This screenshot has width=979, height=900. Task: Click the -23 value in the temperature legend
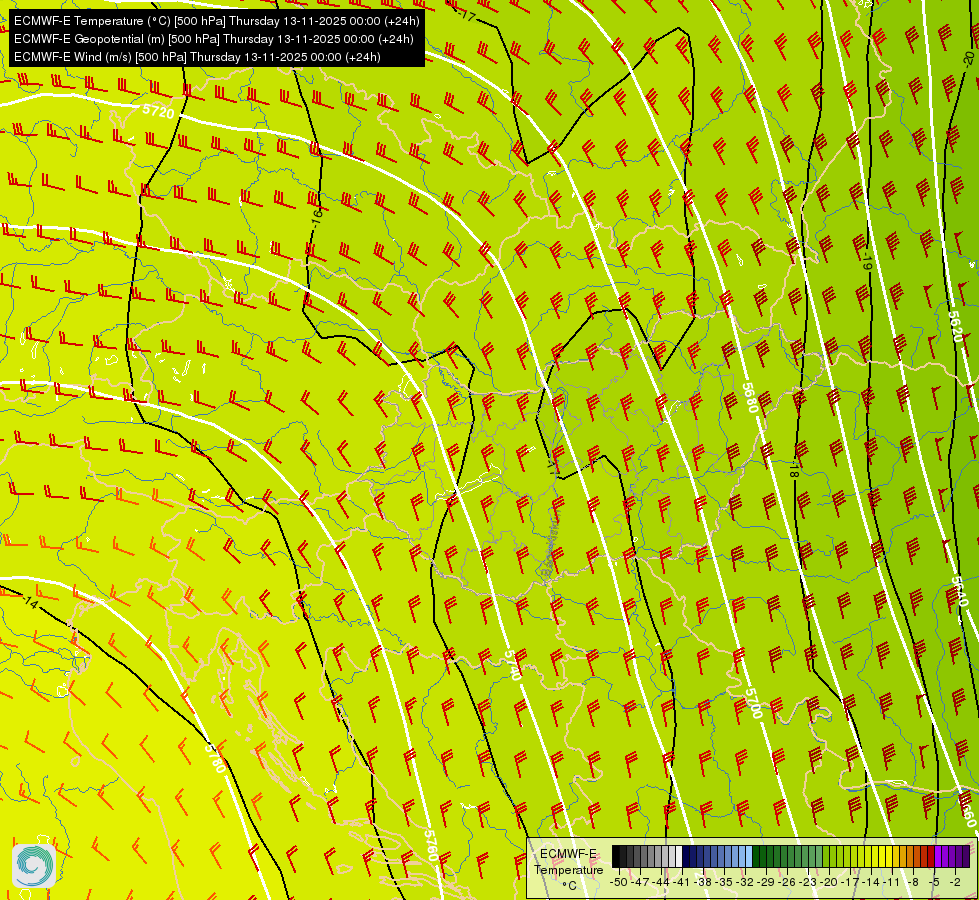click(808, 882)
